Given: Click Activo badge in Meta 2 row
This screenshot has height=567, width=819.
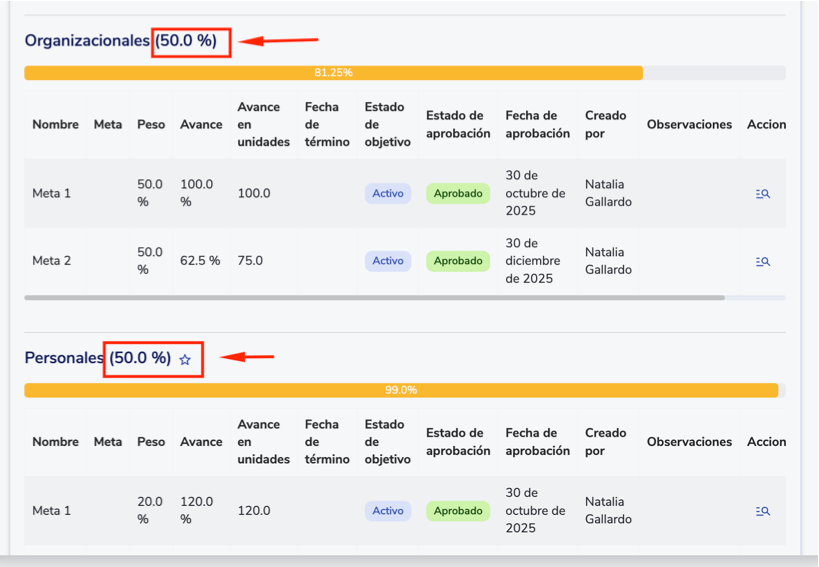Looking at the screenshot, I should (x=388, y=261).
